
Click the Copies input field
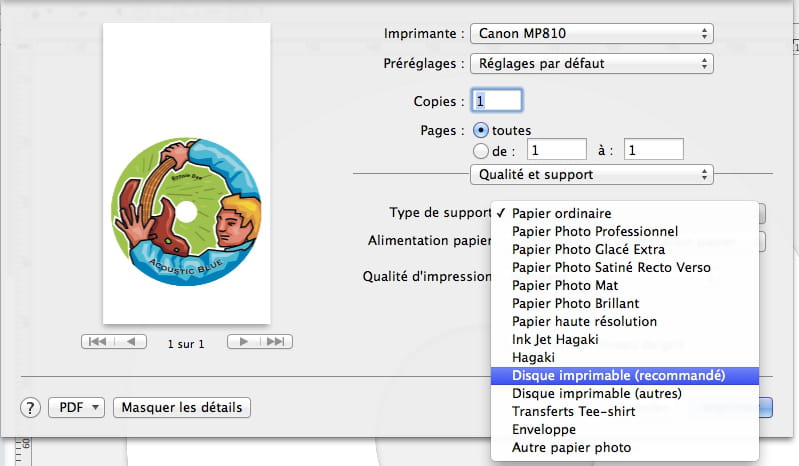click(497, 100)
